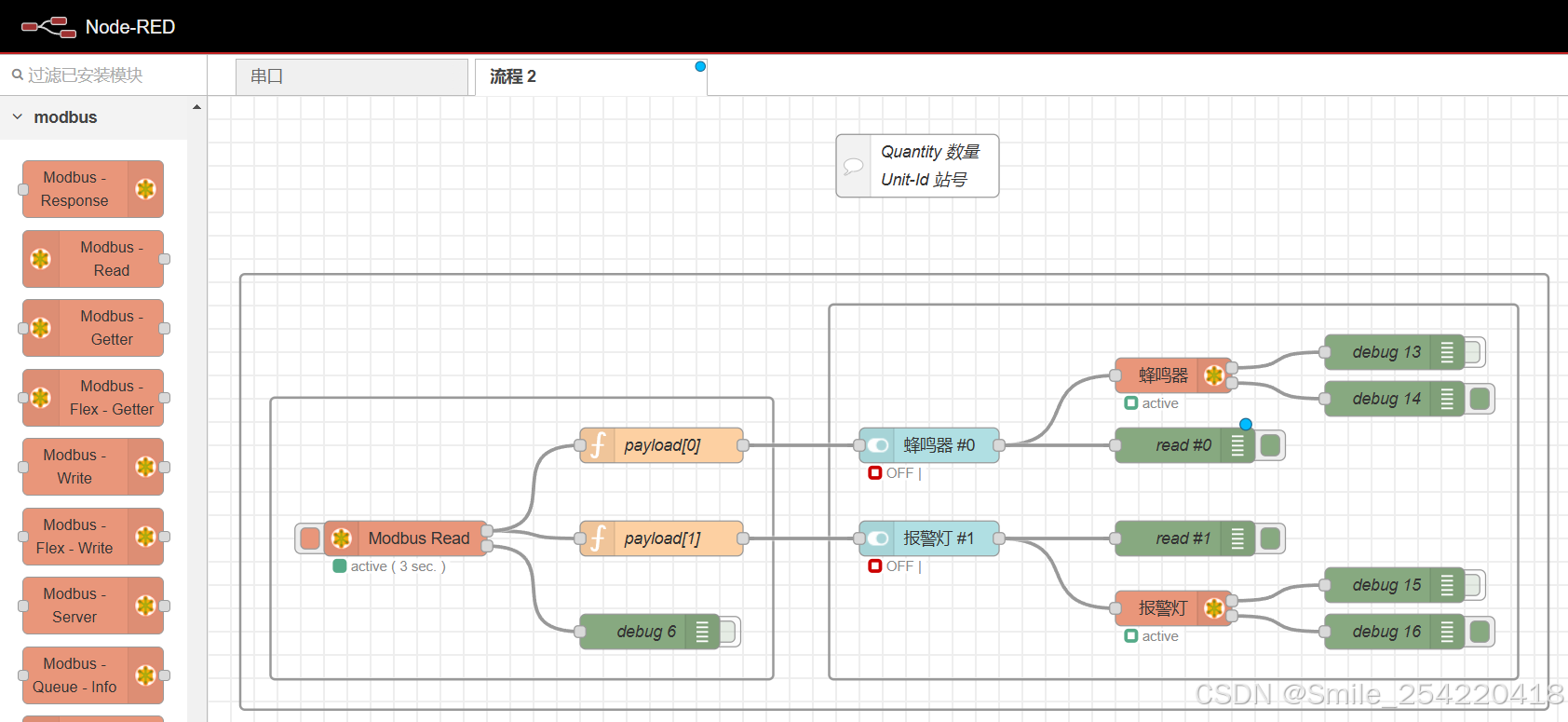Screen dimensions: 1568x722
Task: Select the debug 16 node
Action: [1394, 632]
